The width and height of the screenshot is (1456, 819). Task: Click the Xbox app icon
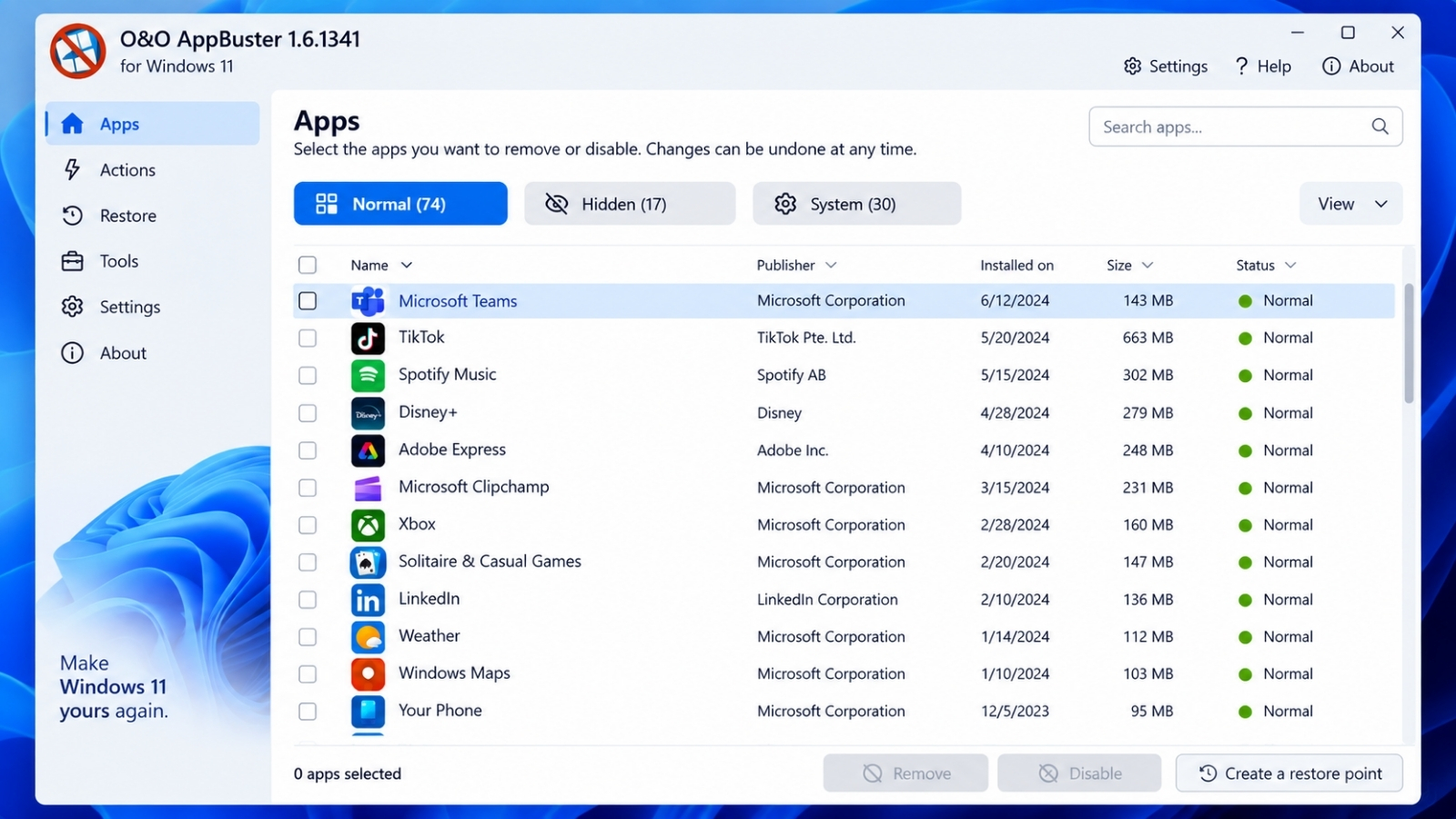click(x=368, y=525)
